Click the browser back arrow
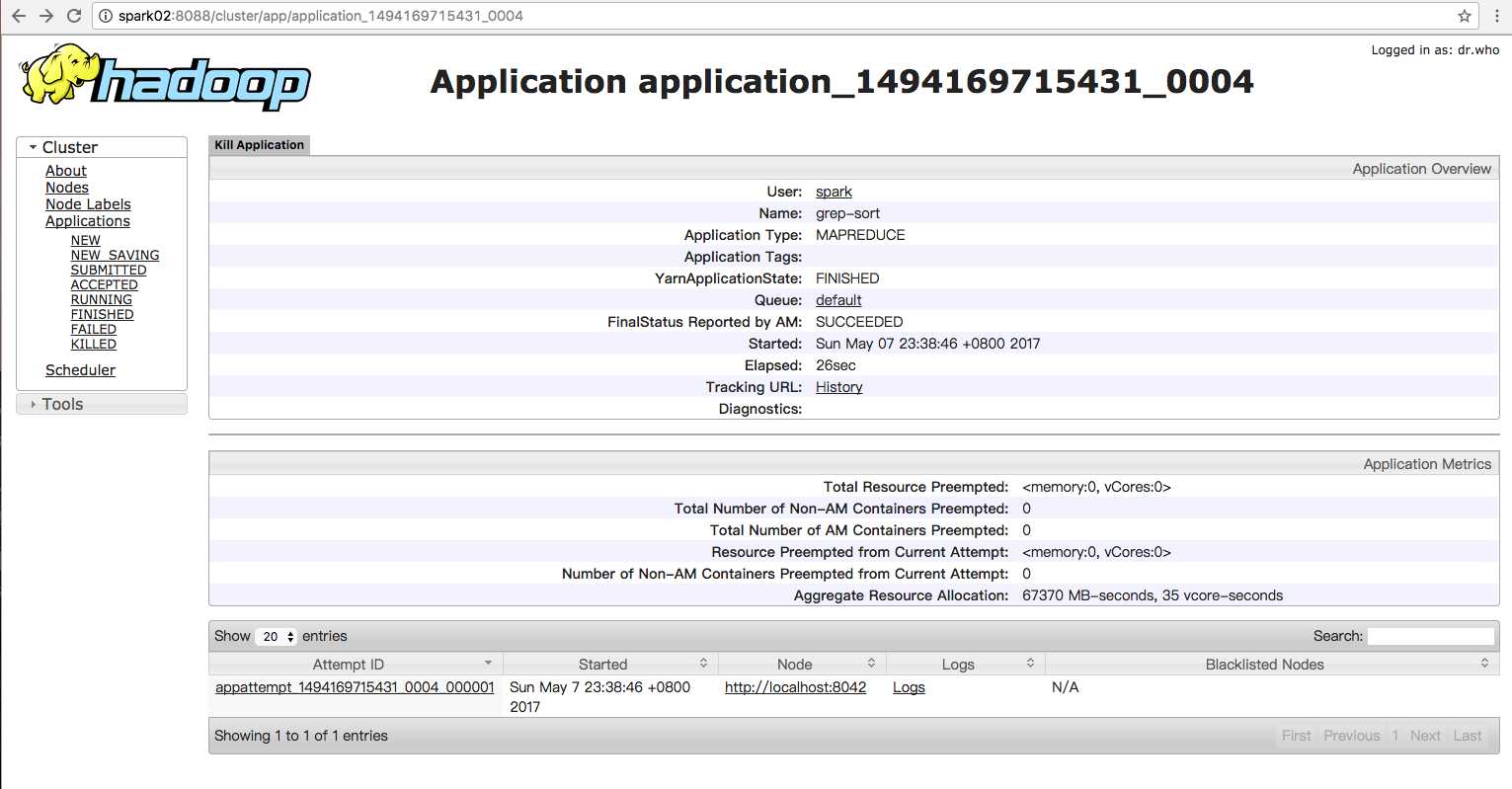 tap(19, 16)
